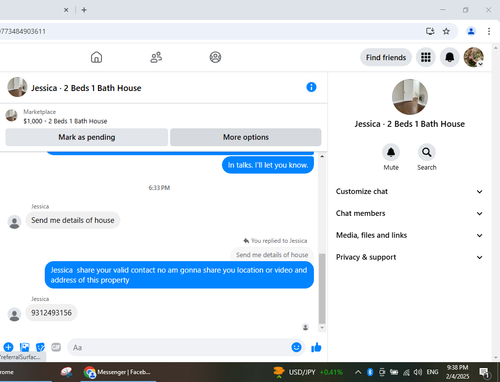Screen dimensions: 500x382
Task: Click More options button
Action: coord(246,137)
